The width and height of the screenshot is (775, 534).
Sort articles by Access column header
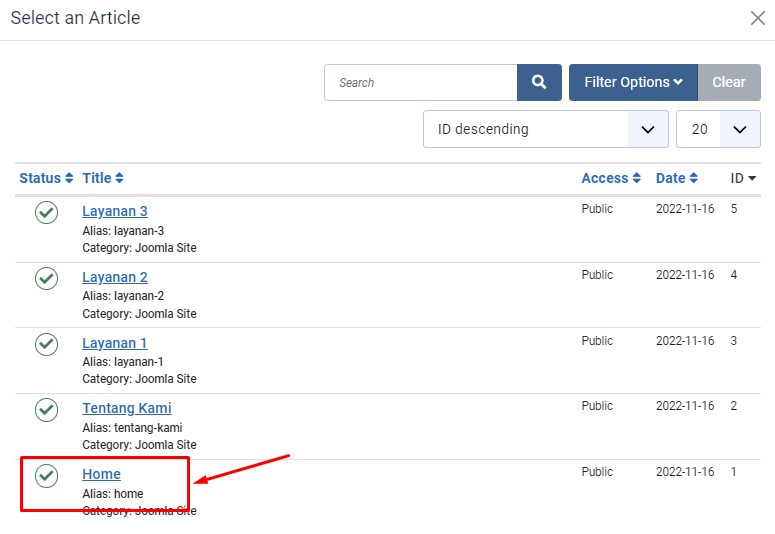pyautogui.click(x=611, y=178)
